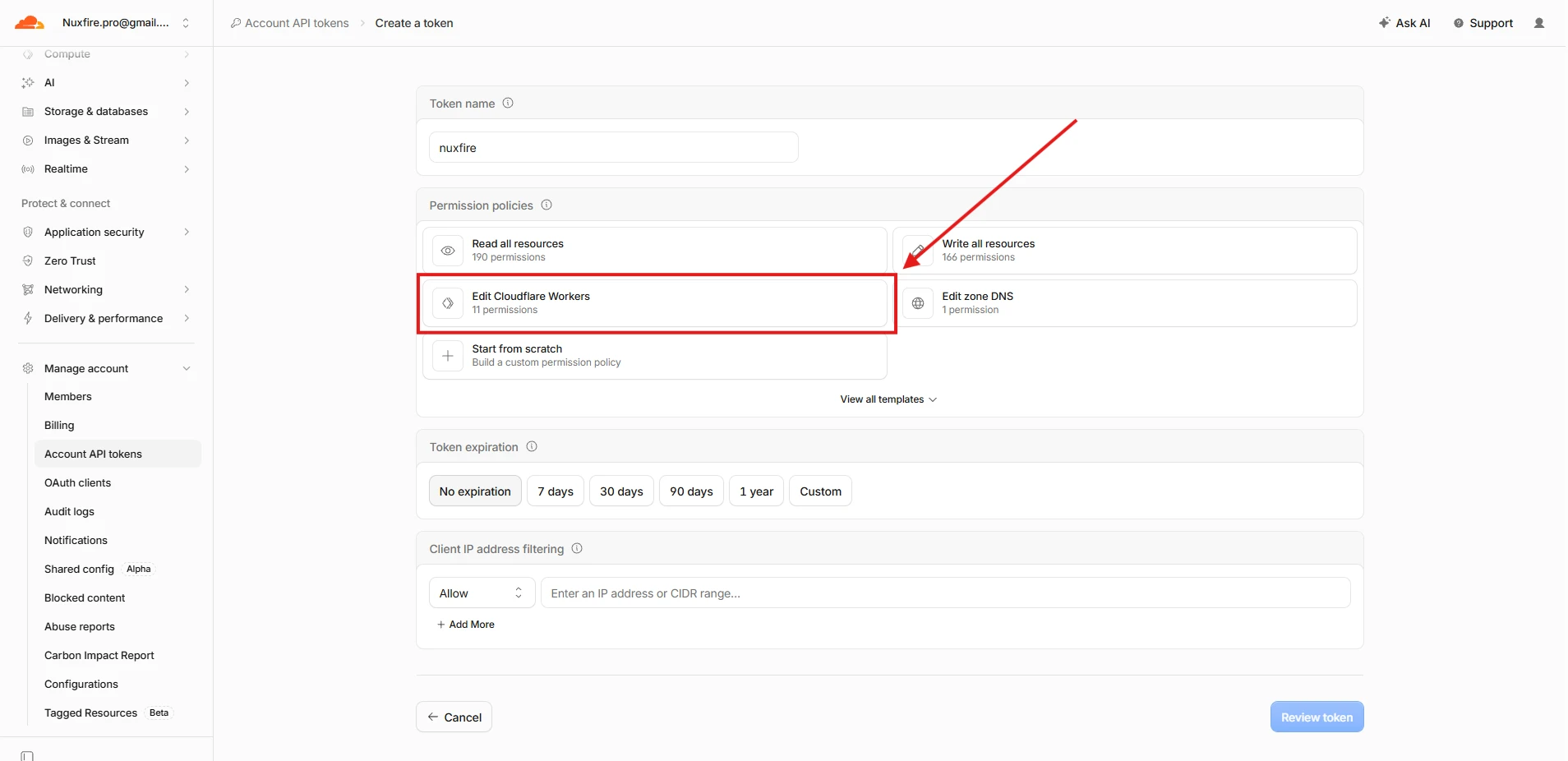Select 7 days expiration

tap(556, 491)
